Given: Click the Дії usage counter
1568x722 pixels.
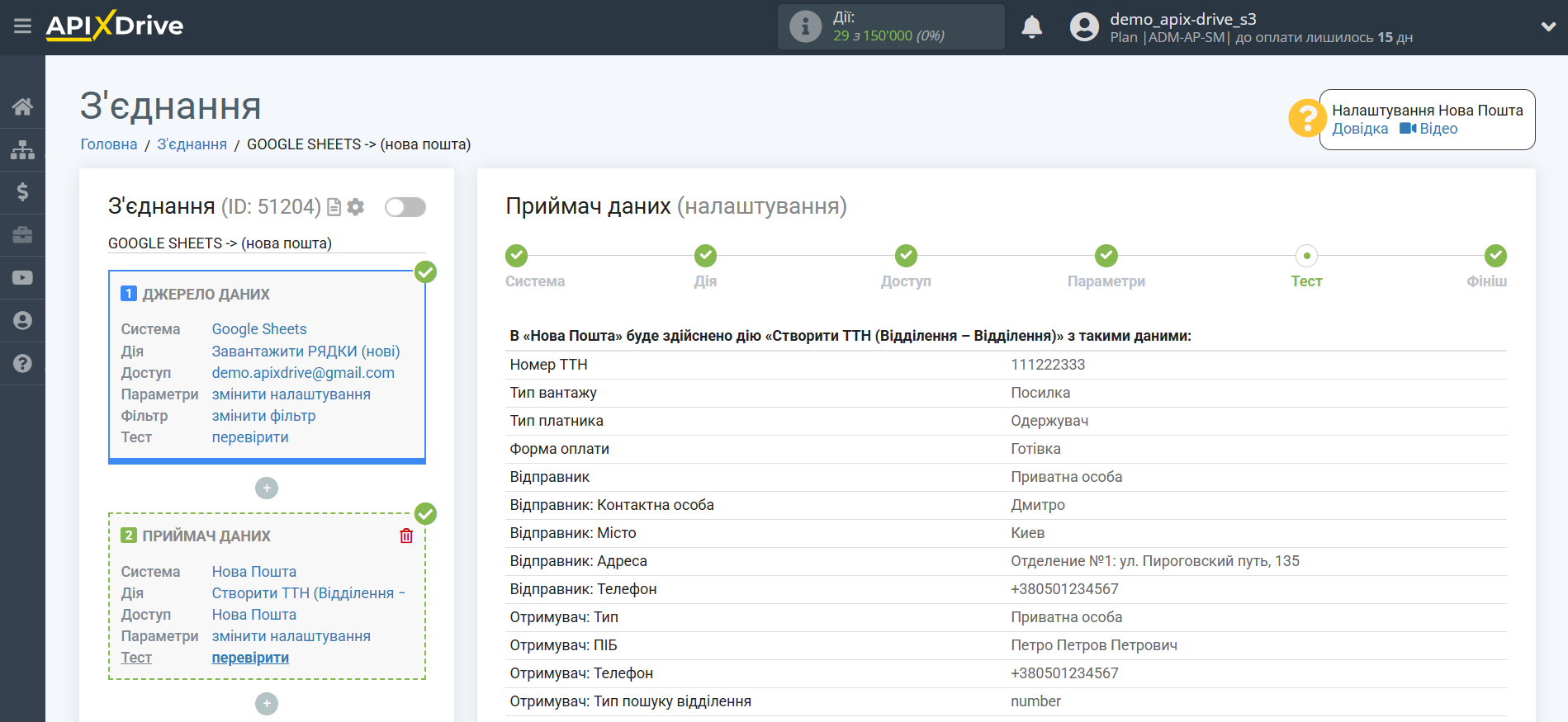Looking at the screenshot, I should 891,26.
